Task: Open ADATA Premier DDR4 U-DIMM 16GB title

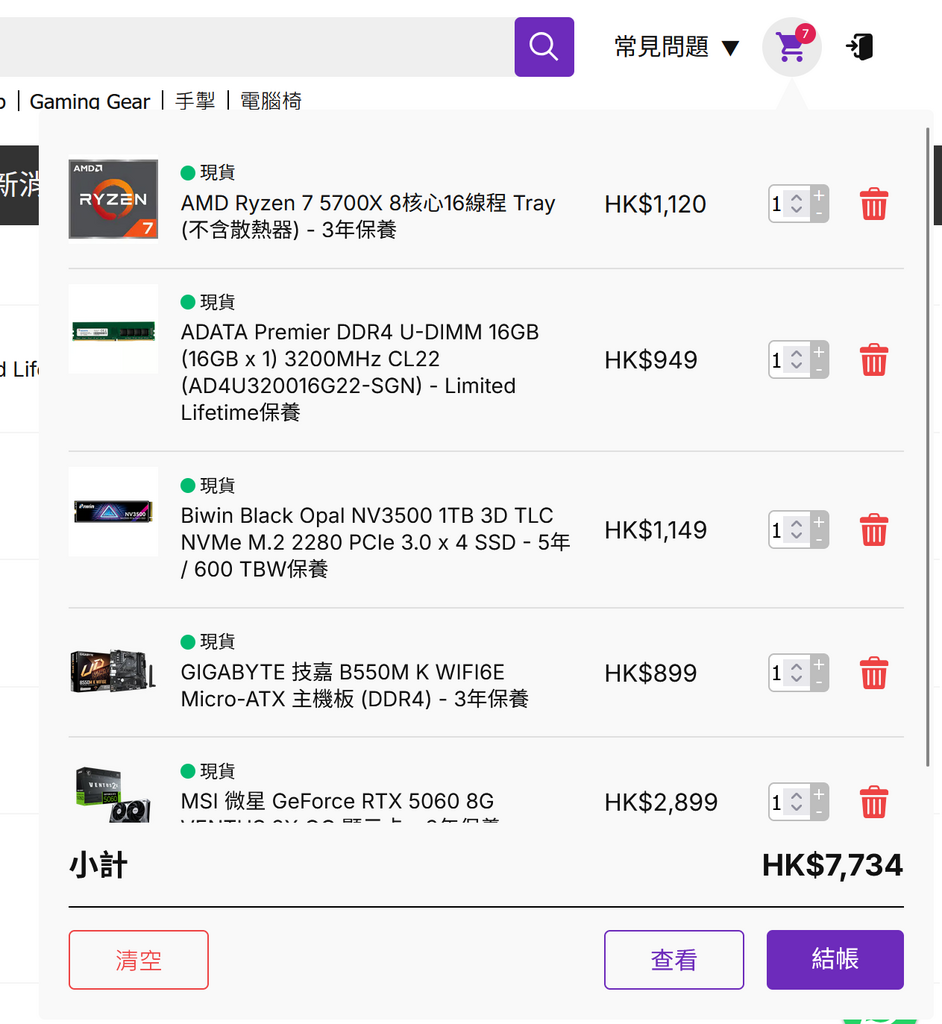Action: (360, 372)
